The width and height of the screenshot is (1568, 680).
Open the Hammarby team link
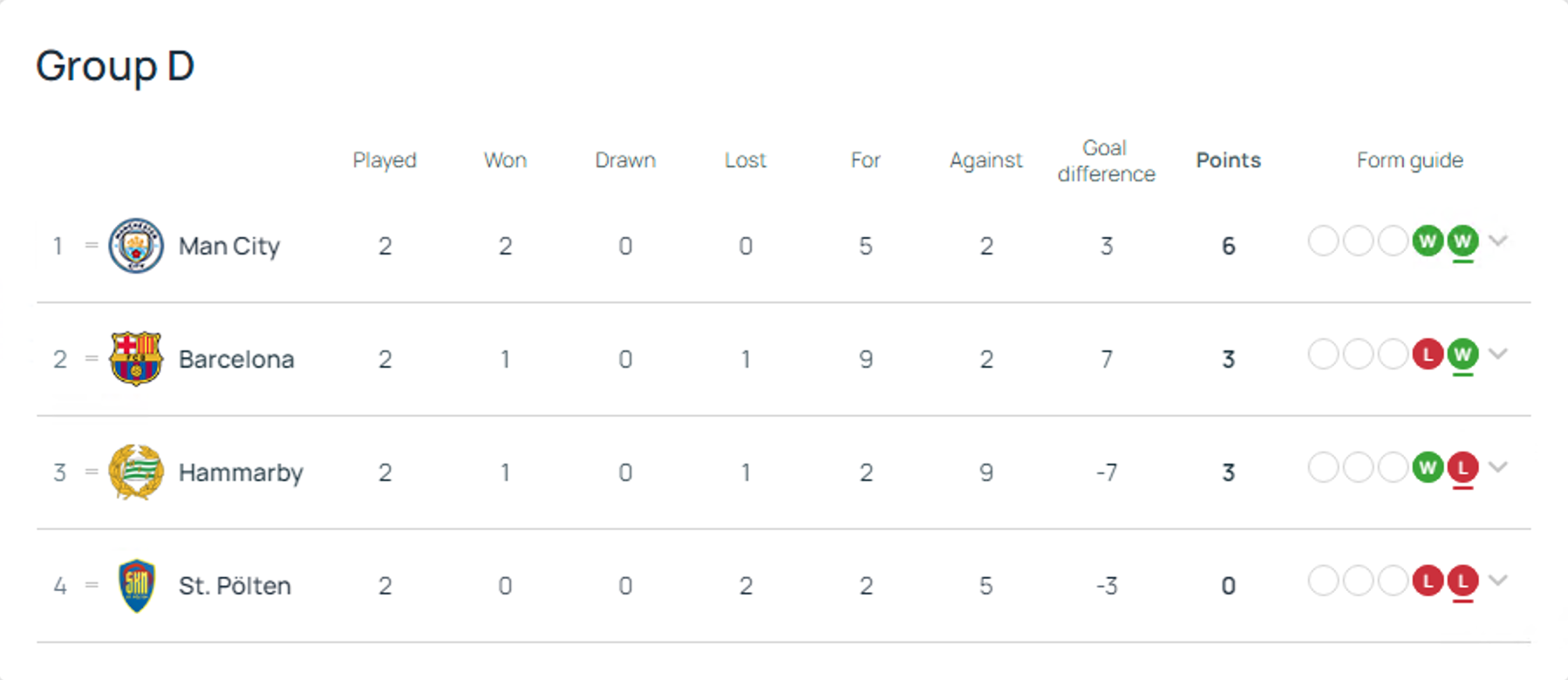pos(241,473)
